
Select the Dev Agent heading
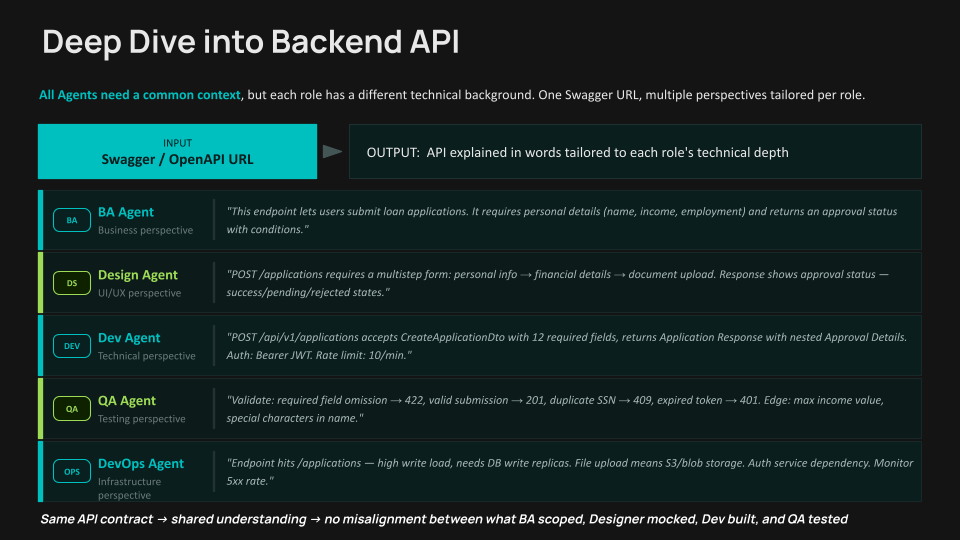[129, 338]
